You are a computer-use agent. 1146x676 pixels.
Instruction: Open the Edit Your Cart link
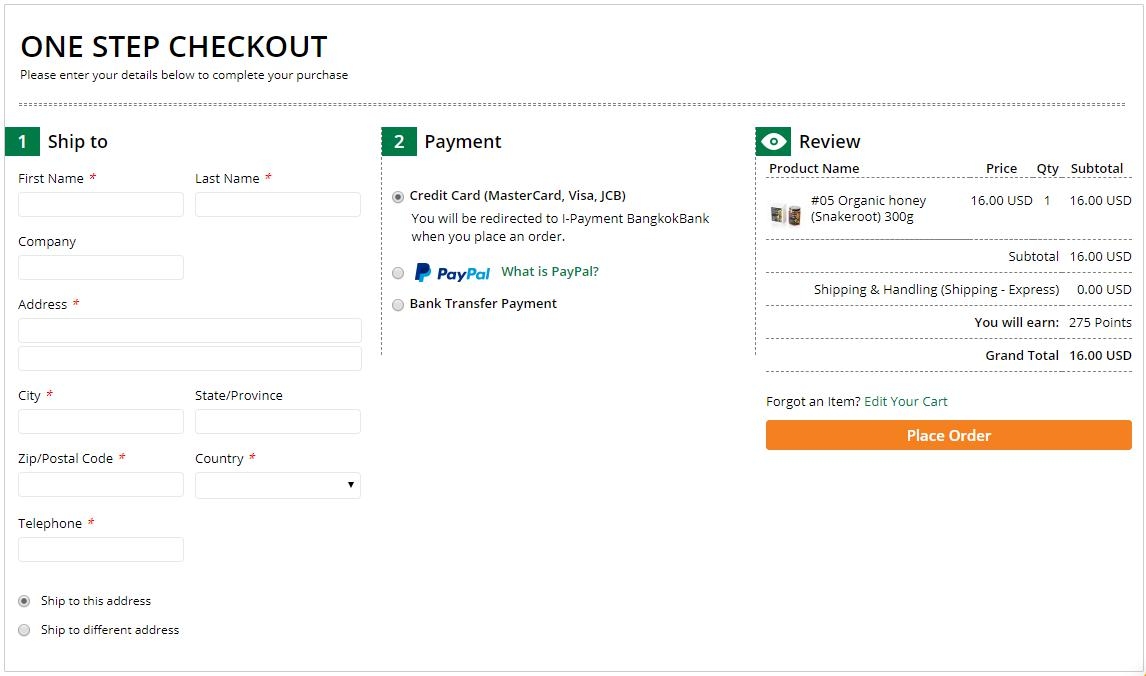[906, 401]
